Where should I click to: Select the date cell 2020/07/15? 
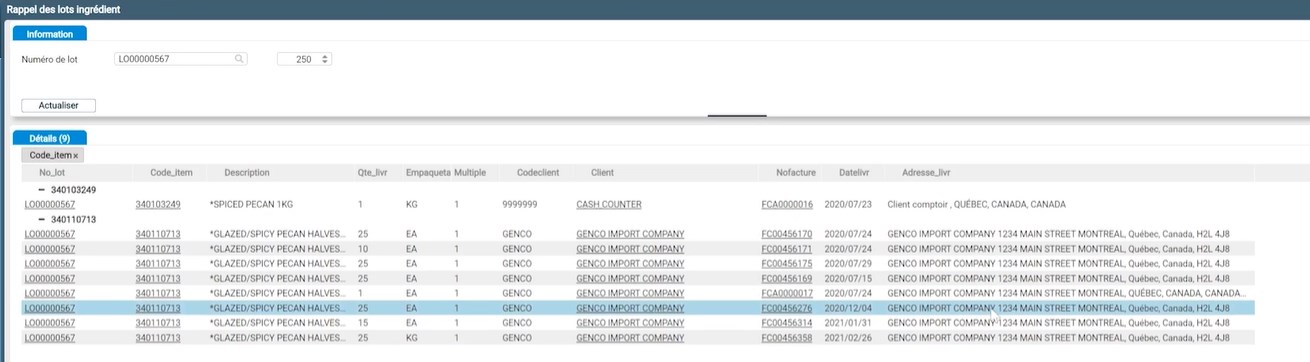tap(846, 278)
